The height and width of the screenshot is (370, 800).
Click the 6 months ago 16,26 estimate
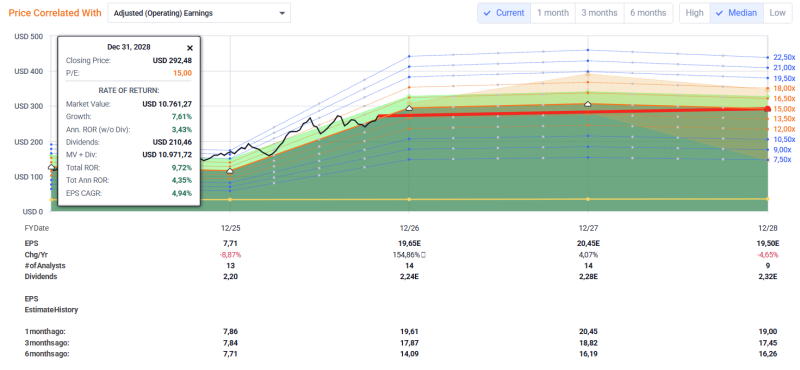[767, 353]
